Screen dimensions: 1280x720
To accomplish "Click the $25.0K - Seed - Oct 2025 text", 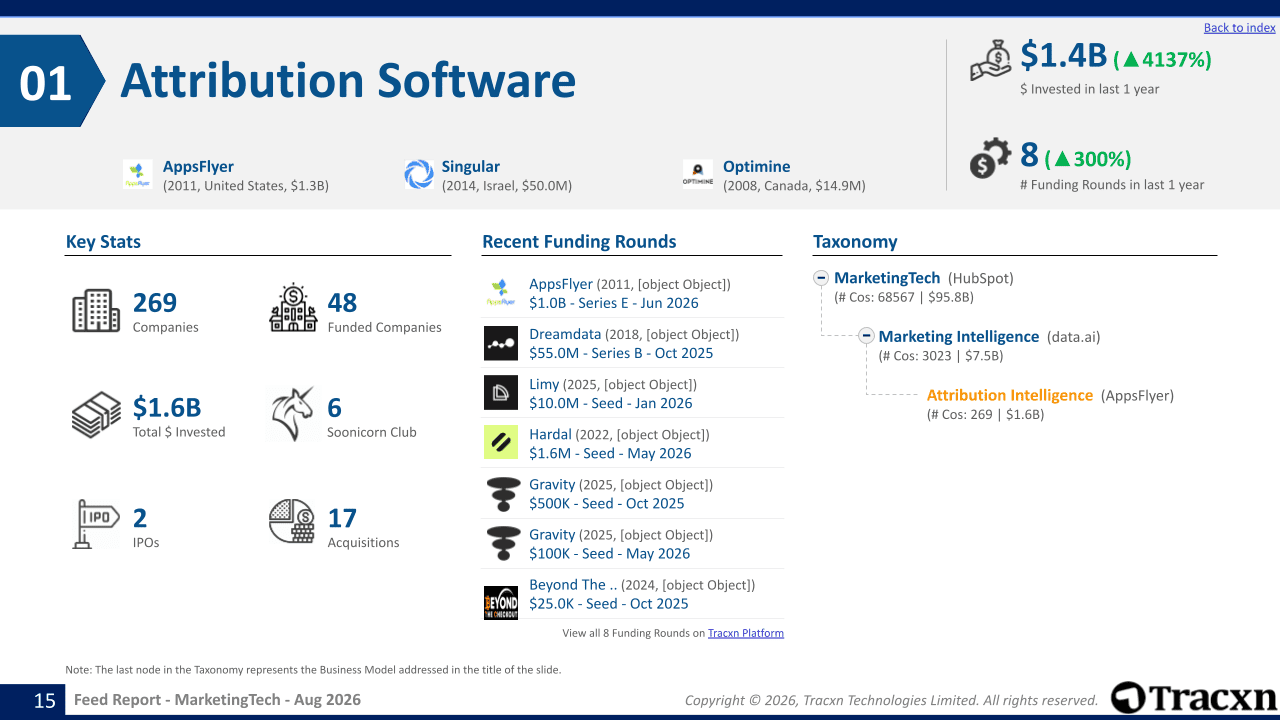I will coord(609,603).
